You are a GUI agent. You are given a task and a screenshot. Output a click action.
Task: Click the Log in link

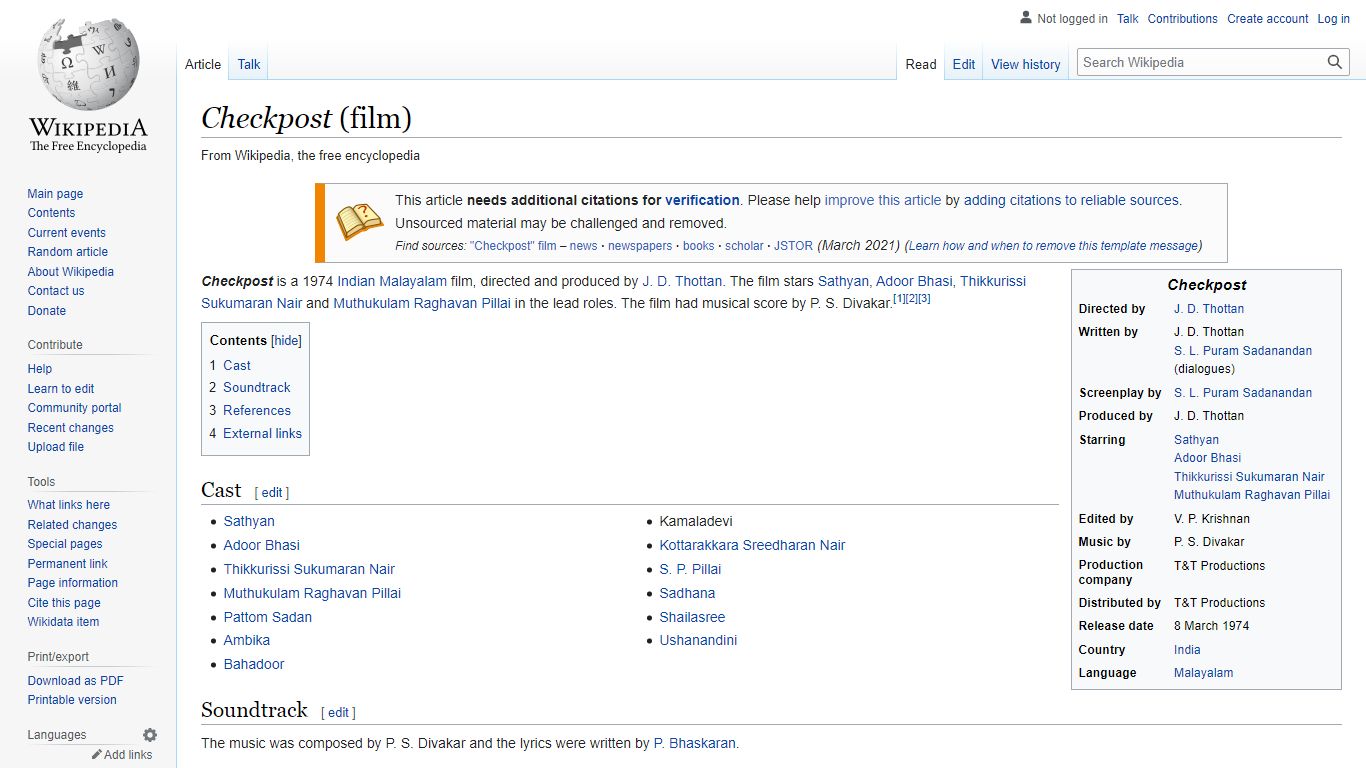coord(1334,19)
